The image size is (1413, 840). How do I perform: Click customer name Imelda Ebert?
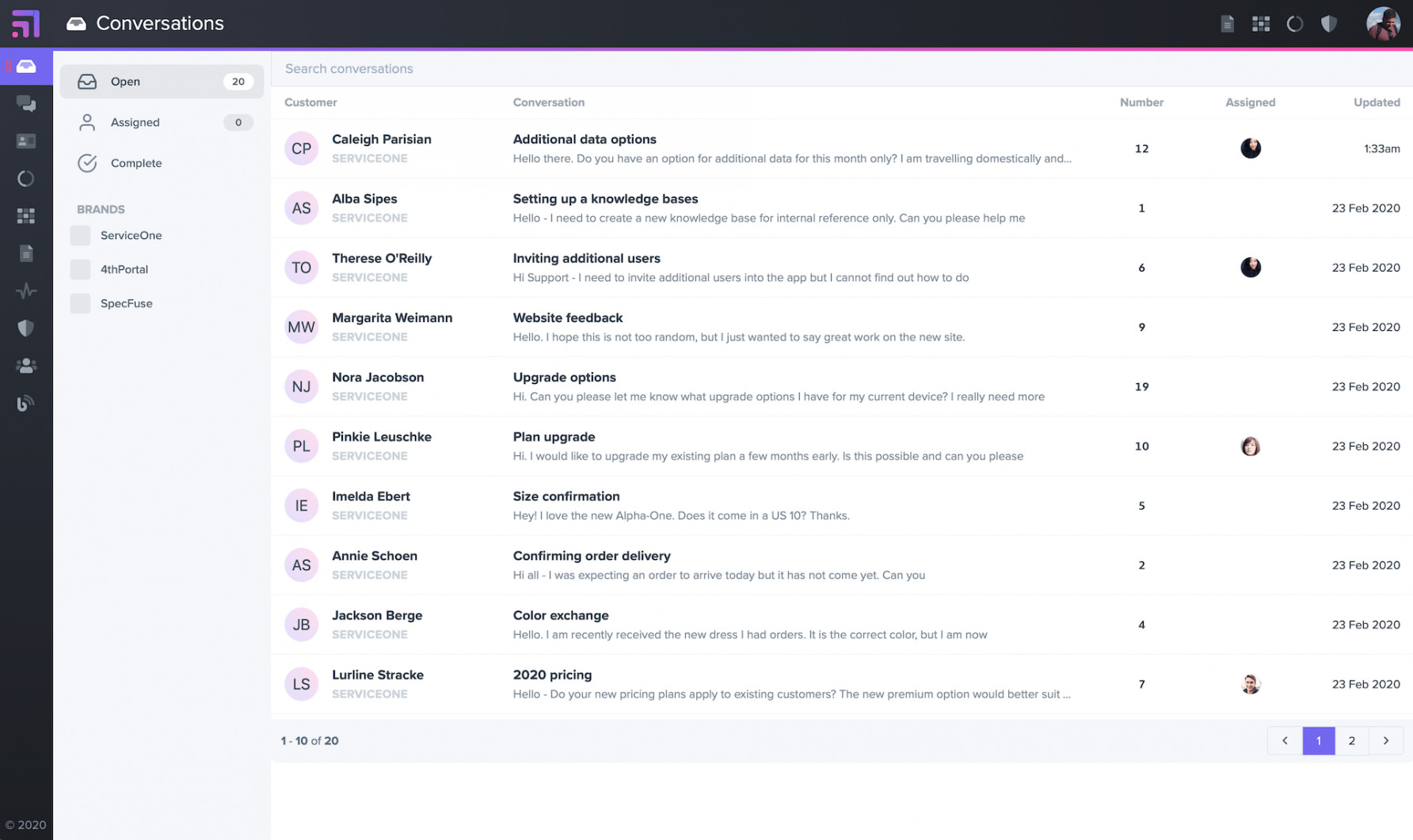point(371,496)
